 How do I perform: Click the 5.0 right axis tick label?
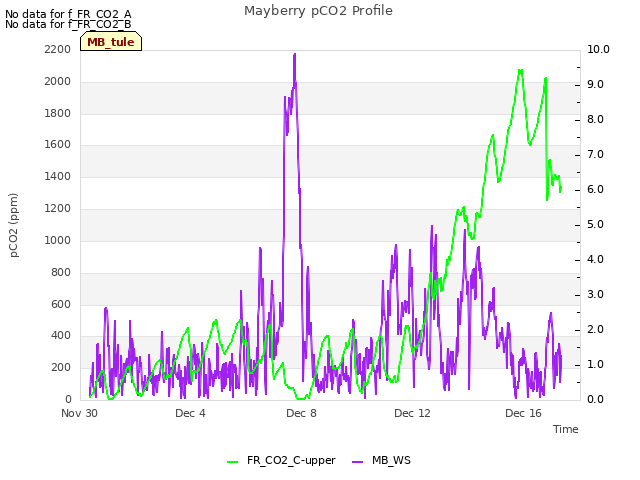click(595, 224)
